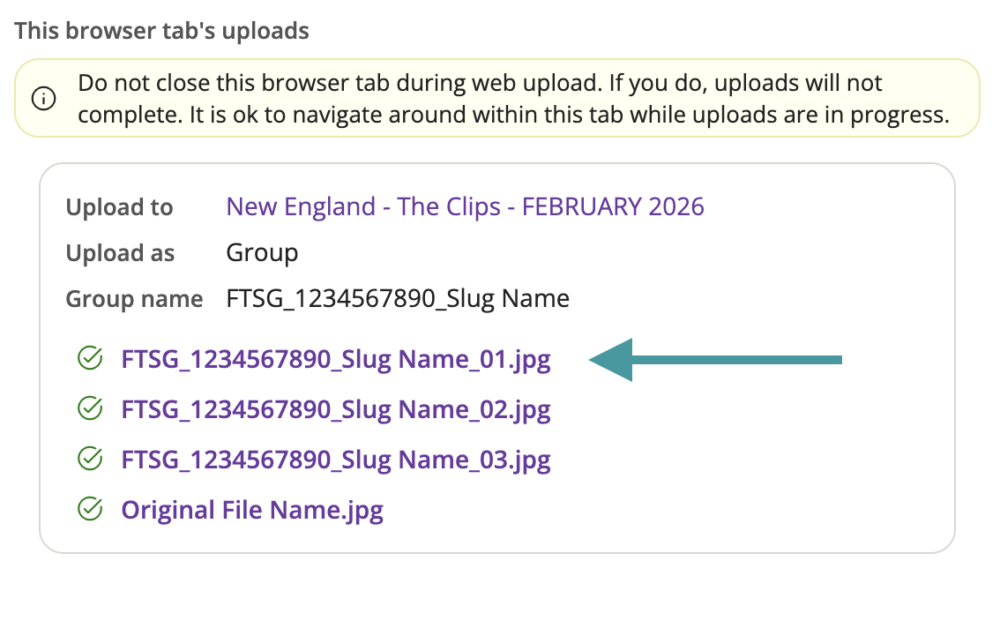Click the "Upload to" label
This screenshot has height=621, width=1000.
(119, 208)
